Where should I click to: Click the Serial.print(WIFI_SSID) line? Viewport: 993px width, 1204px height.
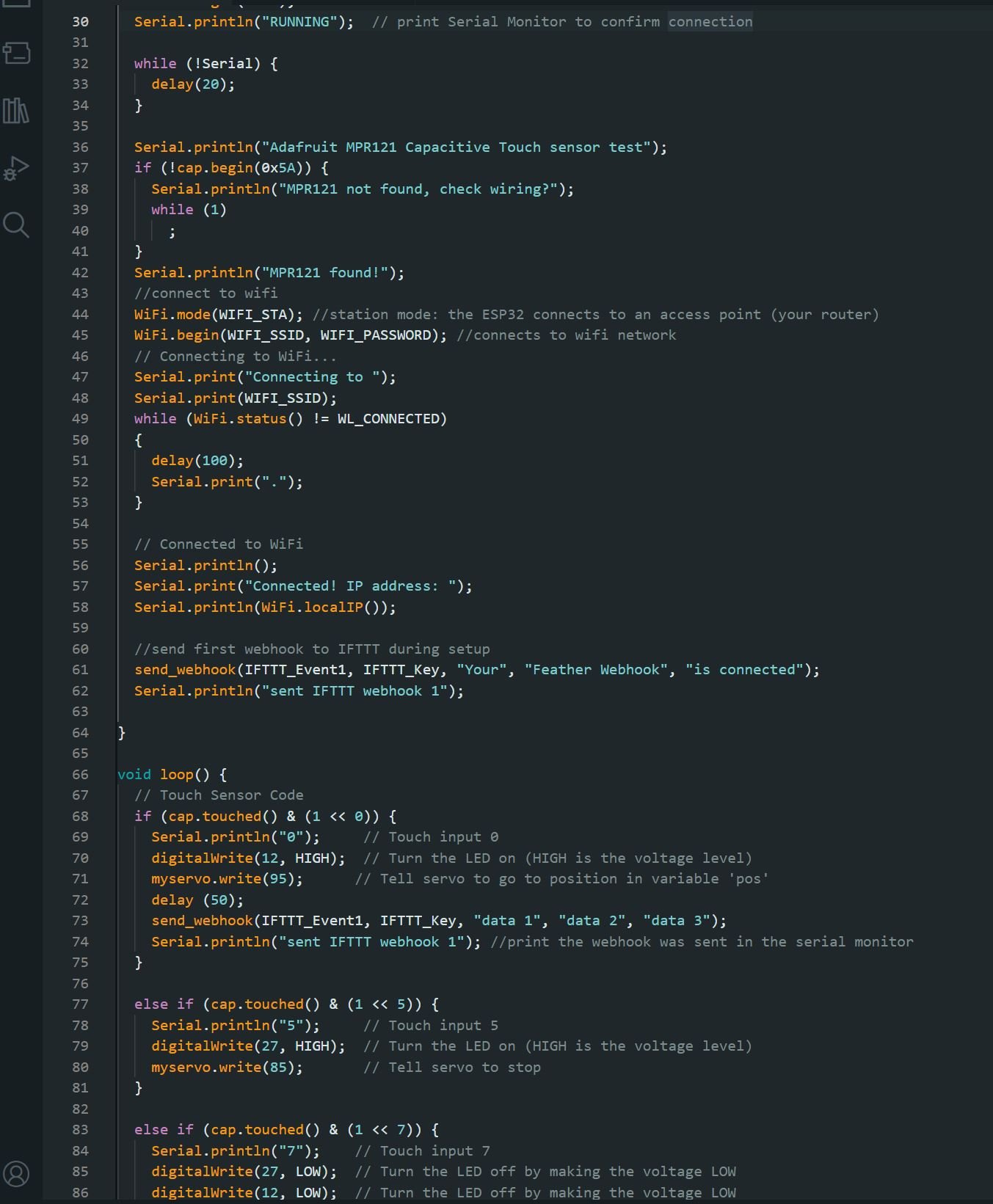coord(236,398)
